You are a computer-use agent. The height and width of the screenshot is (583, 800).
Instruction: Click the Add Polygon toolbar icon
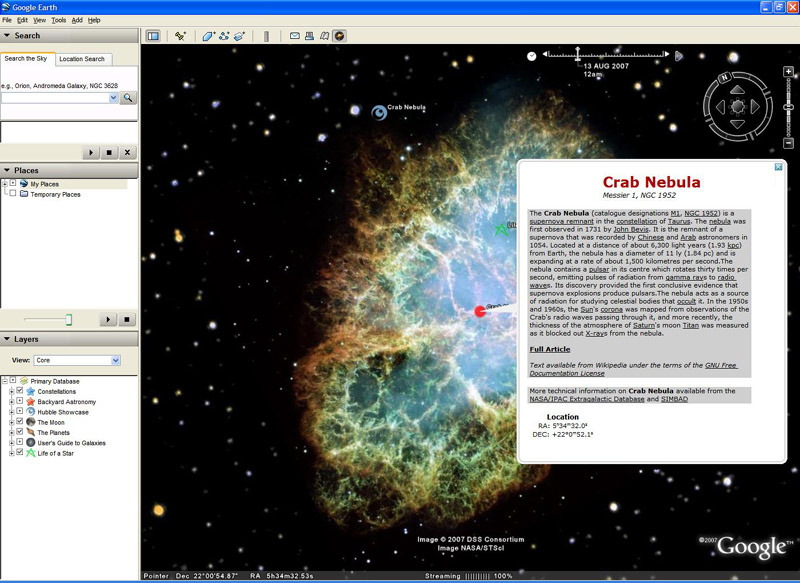pos(209,36)
